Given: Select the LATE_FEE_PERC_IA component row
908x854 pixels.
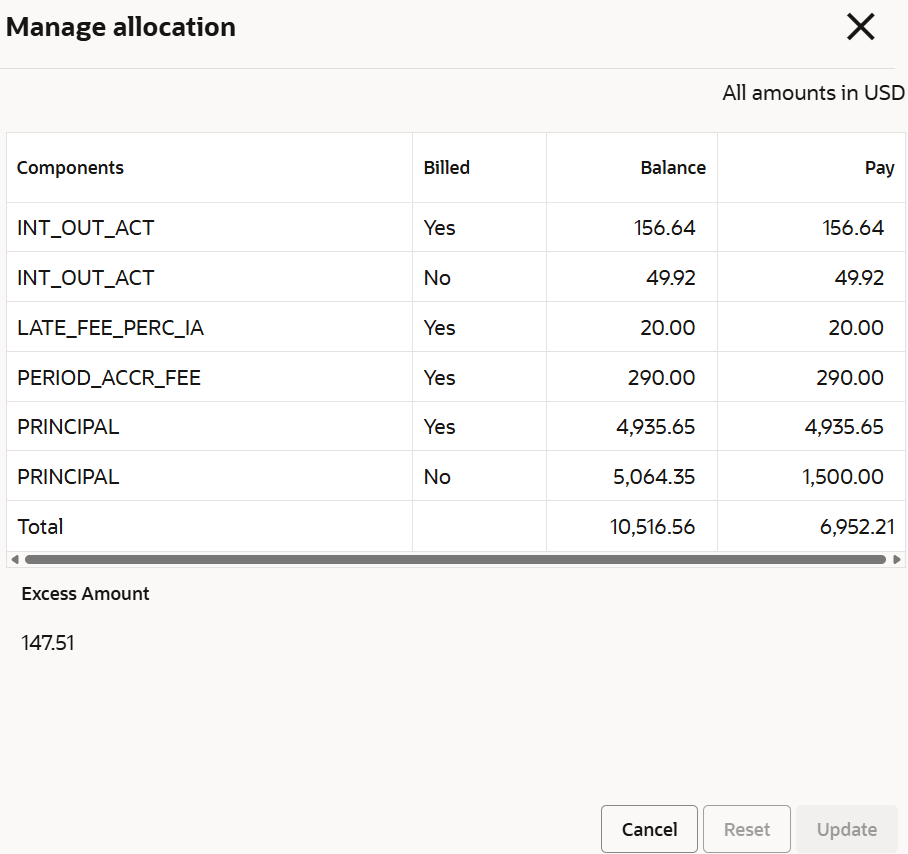Looking at the screenshot, I should 455,327.
